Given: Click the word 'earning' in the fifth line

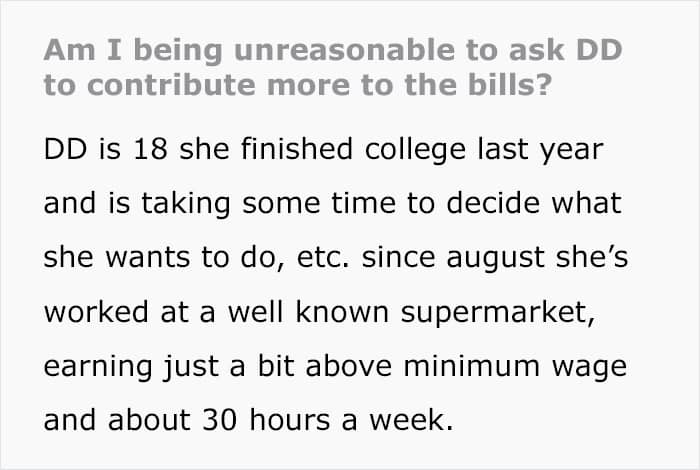Looking at the screenshot, I should click(x=98, y=368).
